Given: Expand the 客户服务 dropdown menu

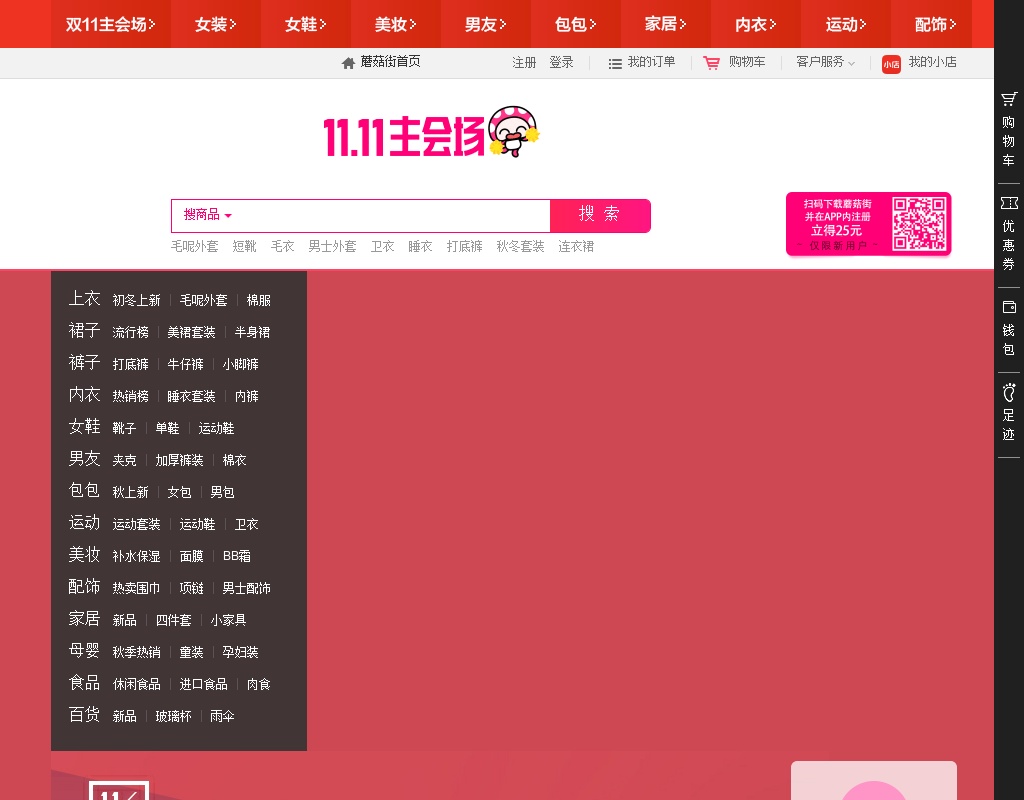Looking at the screenshot, I should 825,62.
